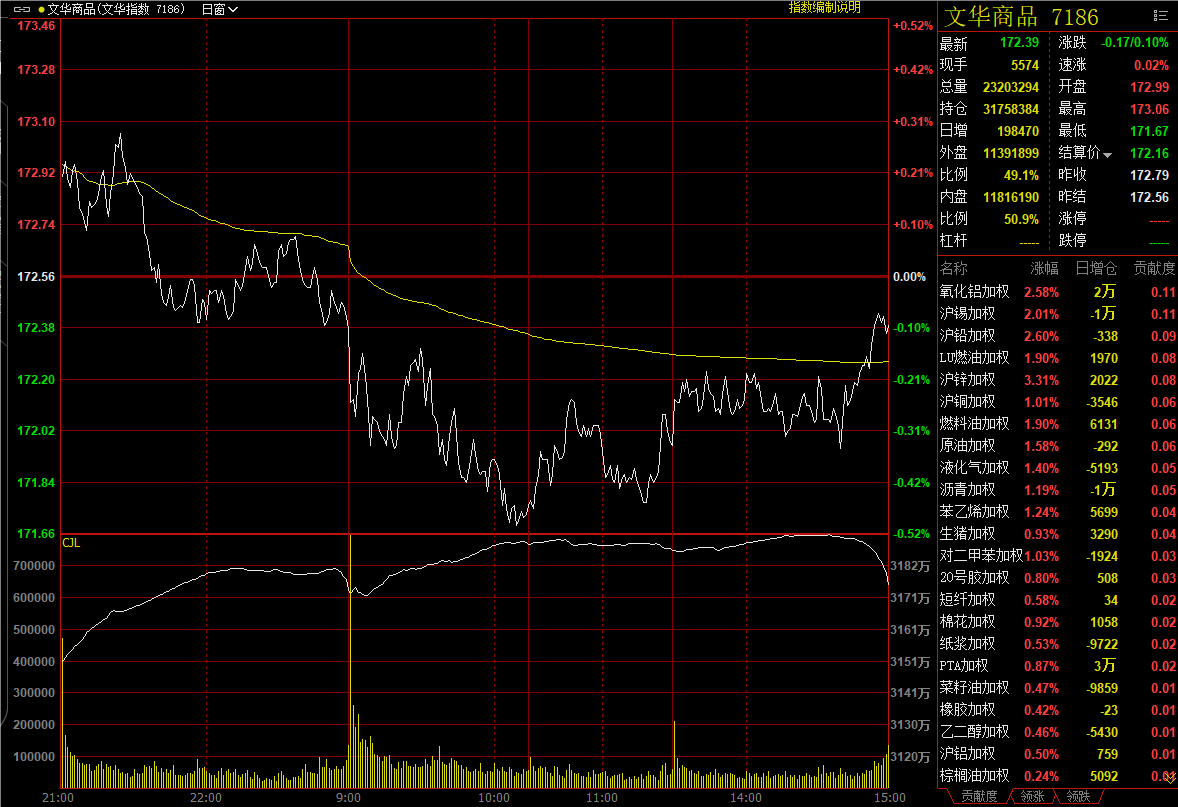Switch to the 贡献度 tab
The height and width of the screenshot is (807, 1178).
978,797
